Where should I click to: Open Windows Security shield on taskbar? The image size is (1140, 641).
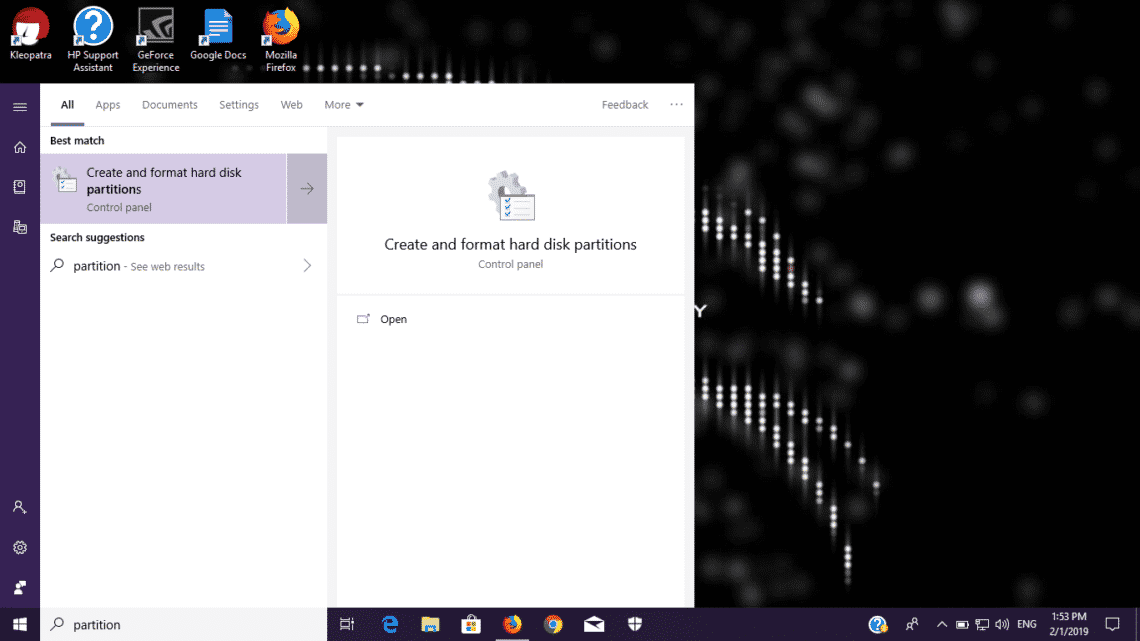tap(634, 624)
